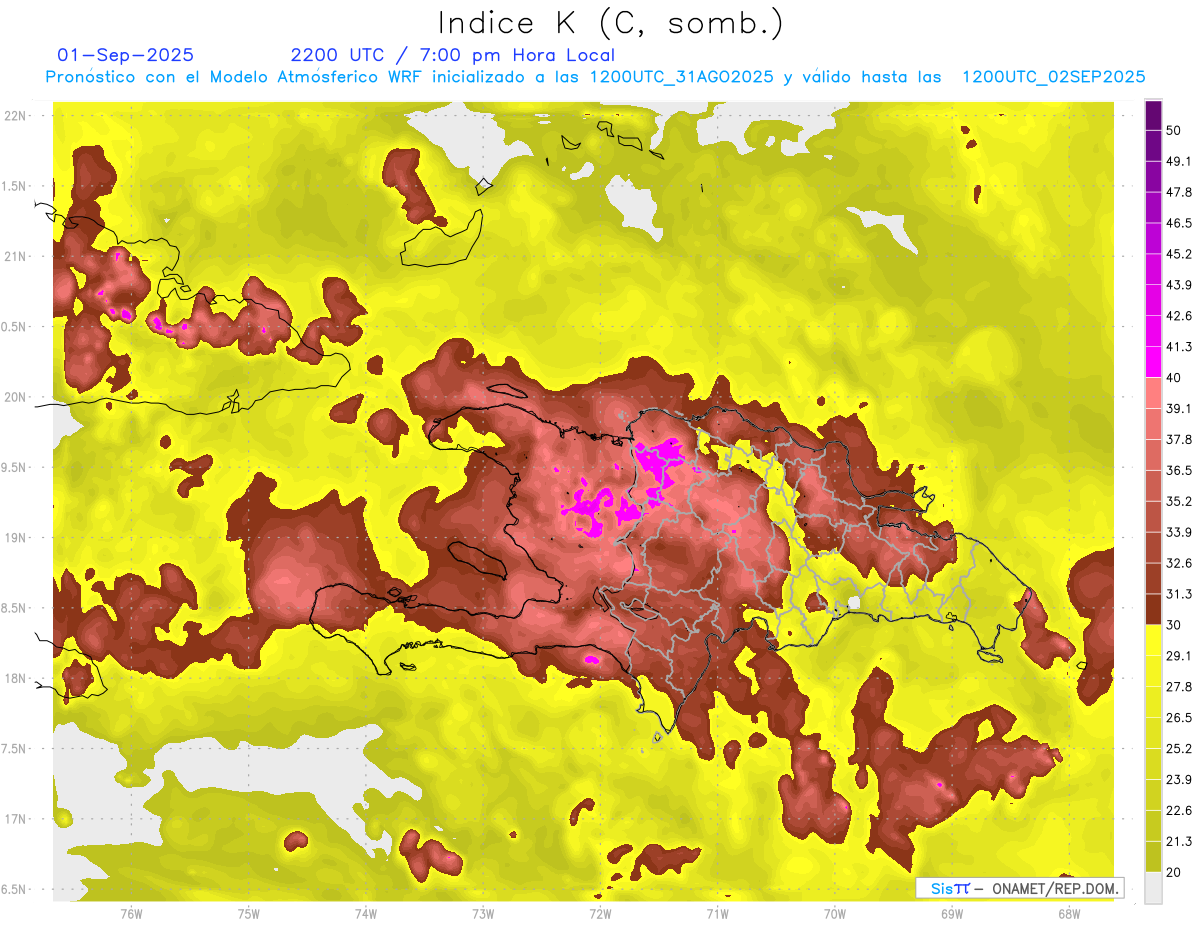Viewport: 1200px width, 927px height.
Task: Click the legend value "23.9"
Action: [x=1178, y=780]
